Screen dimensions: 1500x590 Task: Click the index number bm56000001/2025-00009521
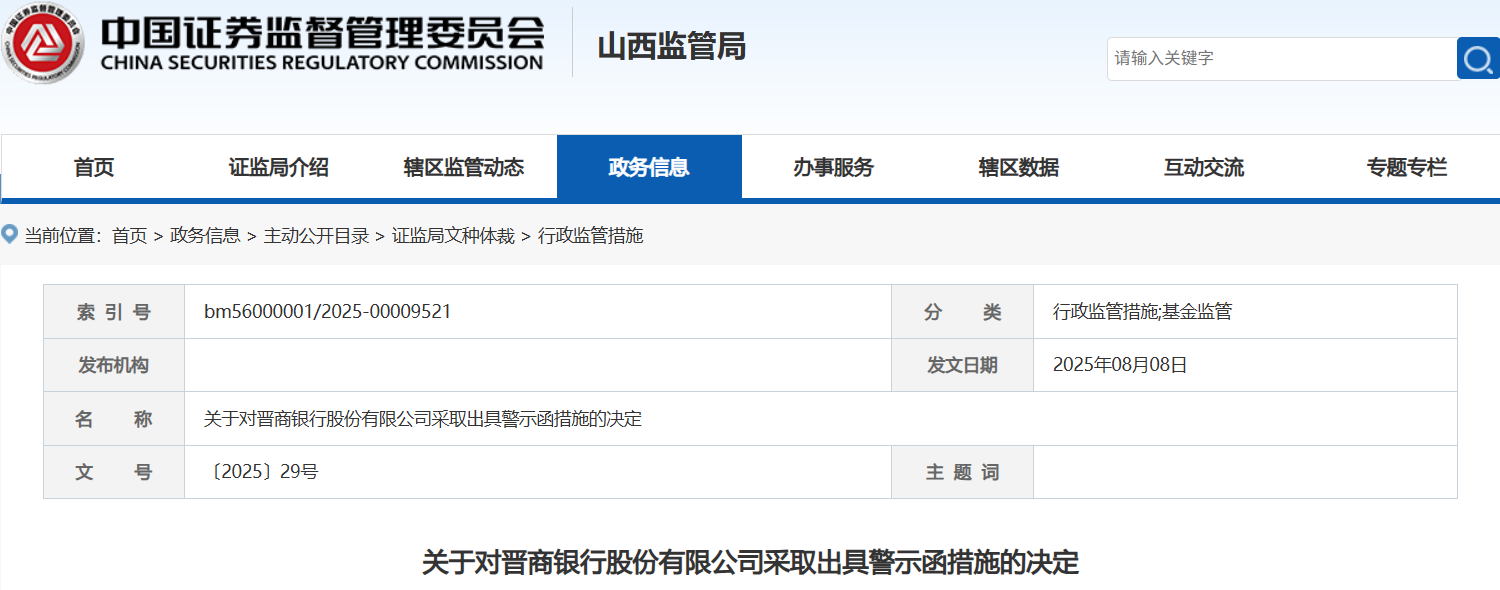(327, 312)
